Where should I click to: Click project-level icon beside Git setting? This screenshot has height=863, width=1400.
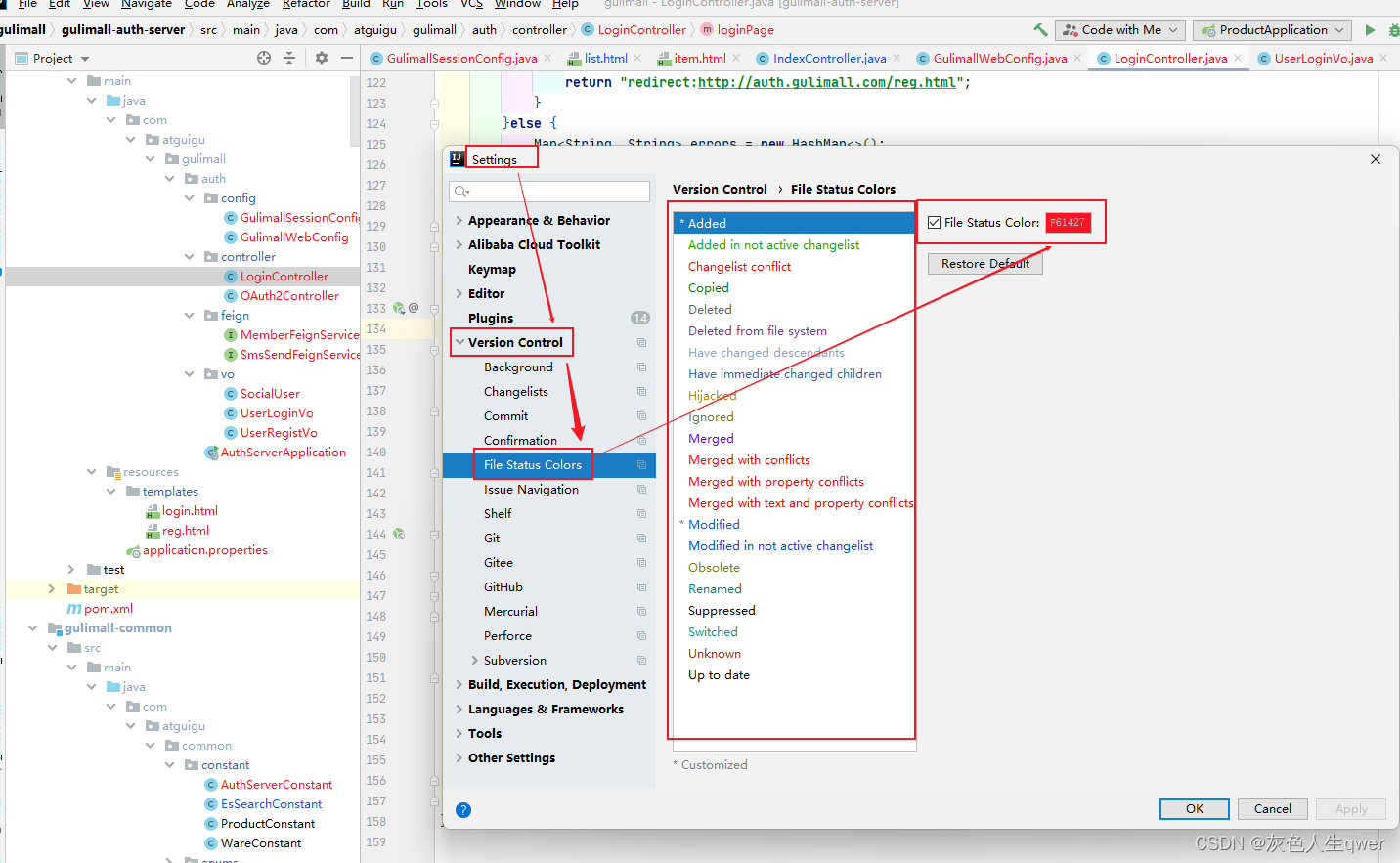point(641,539)
